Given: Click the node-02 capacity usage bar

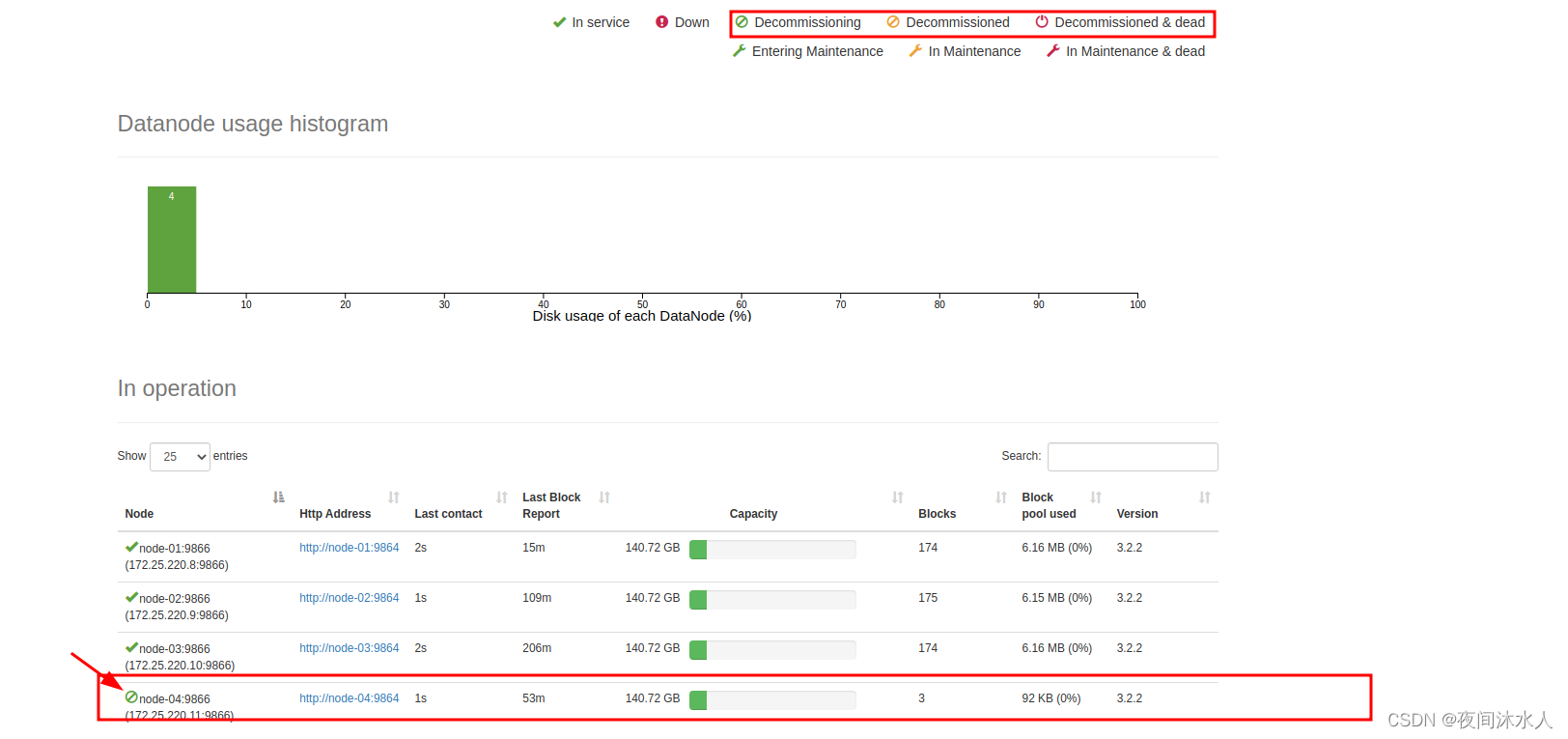Looking at the screenshot, I should click(x=772, y=600).
